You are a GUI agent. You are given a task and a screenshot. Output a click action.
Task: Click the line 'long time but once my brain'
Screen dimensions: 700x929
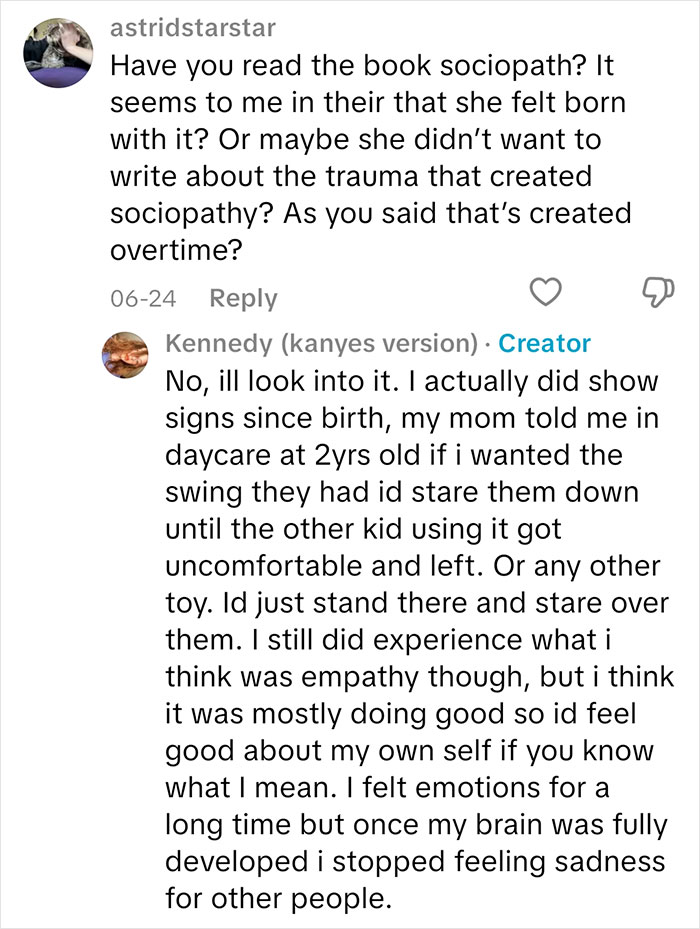click(416, 825)
